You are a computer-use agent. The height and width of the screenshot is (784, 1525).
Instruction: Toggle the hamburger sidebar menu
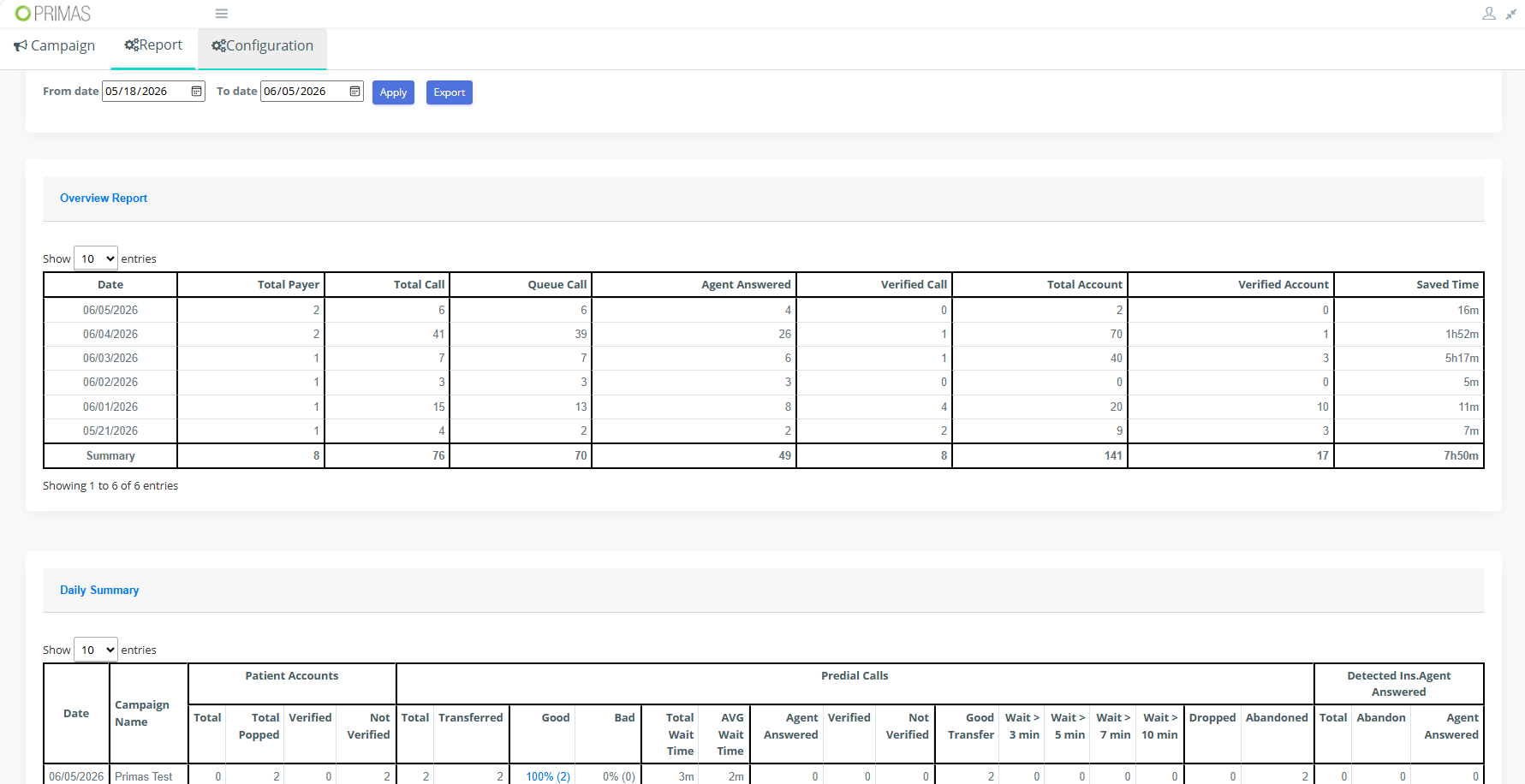tap(221, 14)
